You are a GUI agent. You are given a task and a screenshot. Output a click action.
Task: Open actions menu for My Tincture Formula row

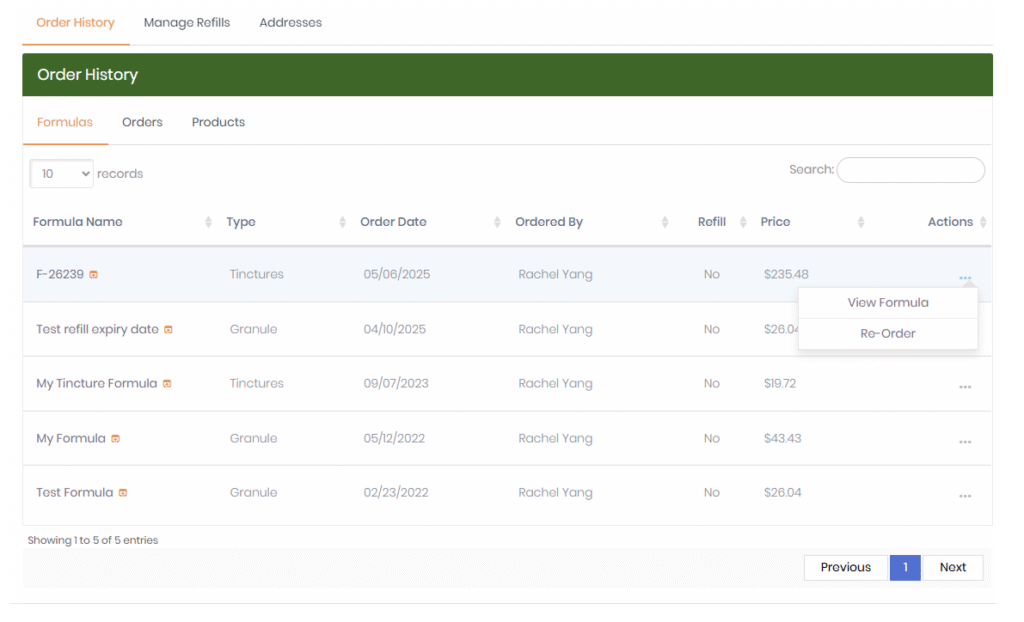964,387
